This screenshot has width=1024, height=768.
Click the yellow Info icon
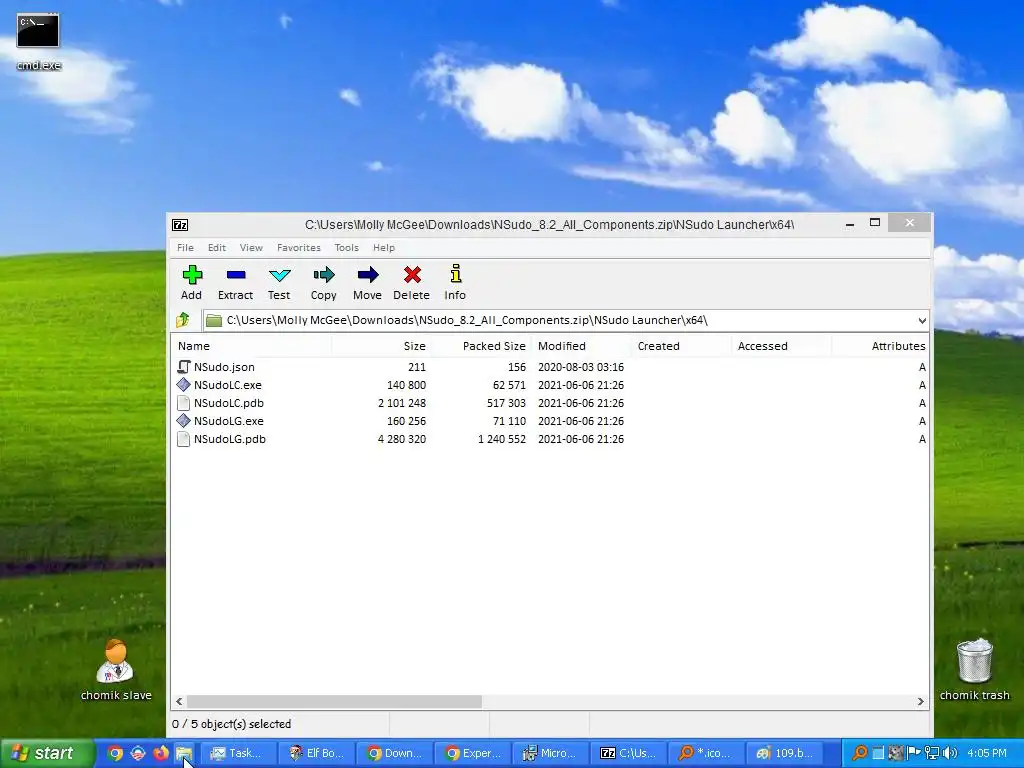pyautogui.click(x=456, y=274)
